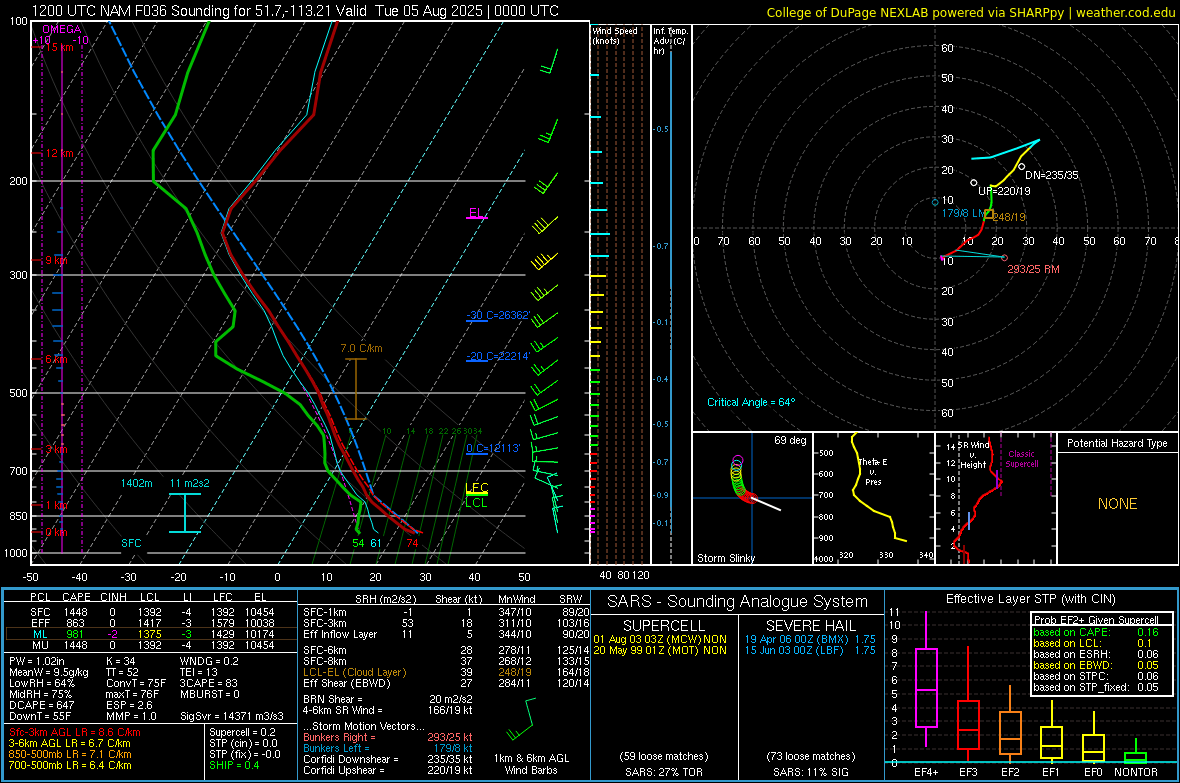Viewport: 1180px width, 783px height.
Task: Click the green 'LCL' level label
Action: coord(476,502)
